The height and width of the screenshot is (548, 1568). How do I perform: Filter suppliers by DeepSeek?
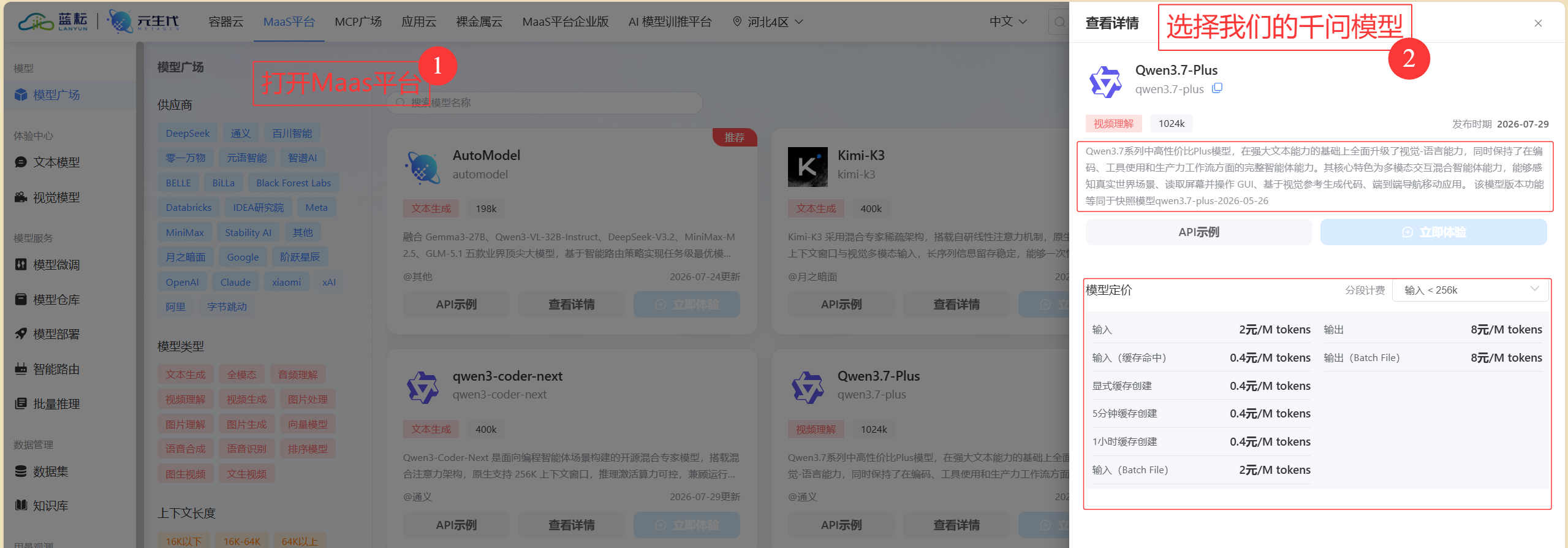click(187, 133)
